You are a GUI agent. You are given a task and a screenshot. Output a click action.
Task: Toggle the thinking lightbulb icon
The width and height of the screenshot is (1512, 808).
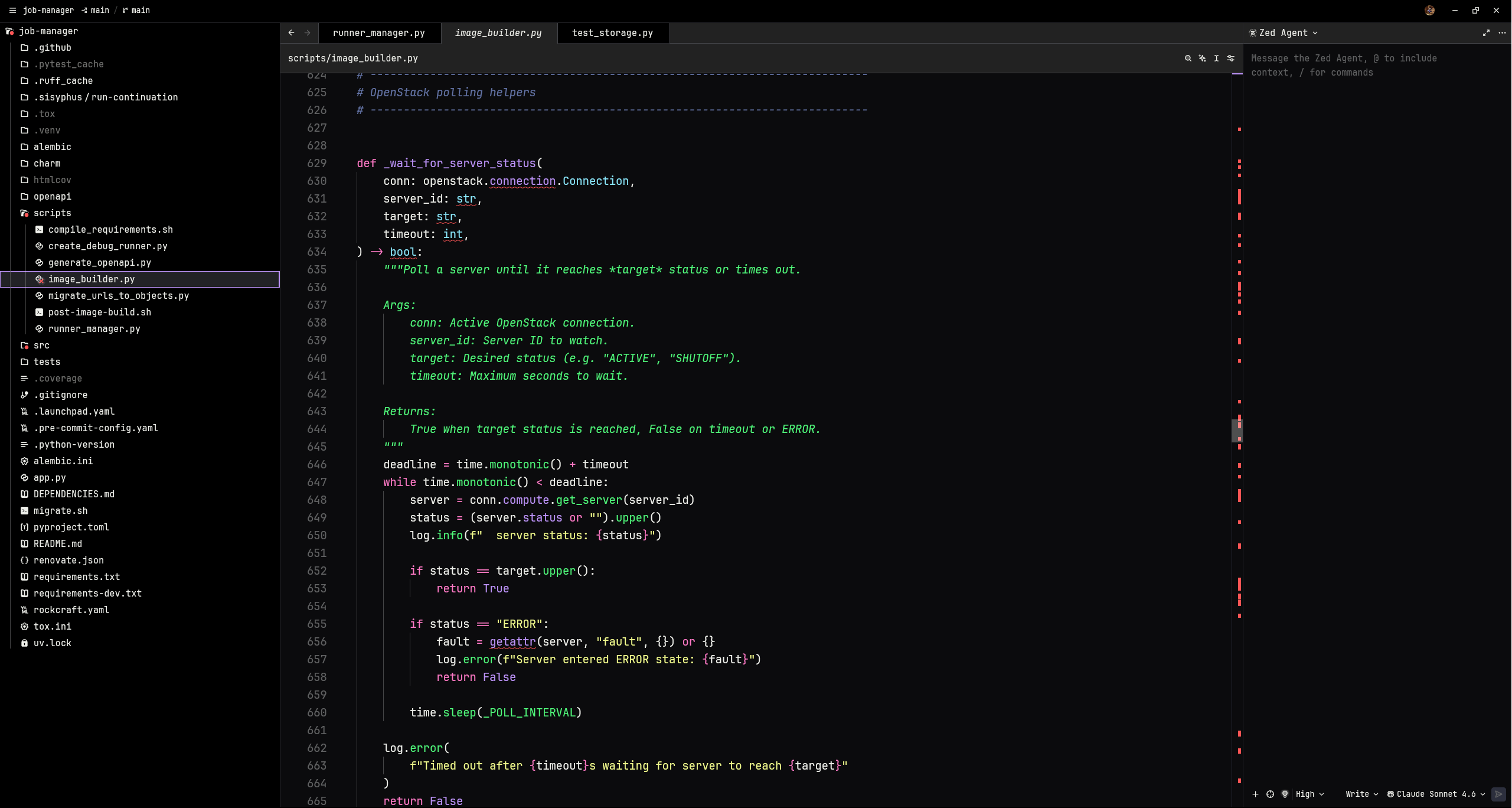tap(1285, 794)
